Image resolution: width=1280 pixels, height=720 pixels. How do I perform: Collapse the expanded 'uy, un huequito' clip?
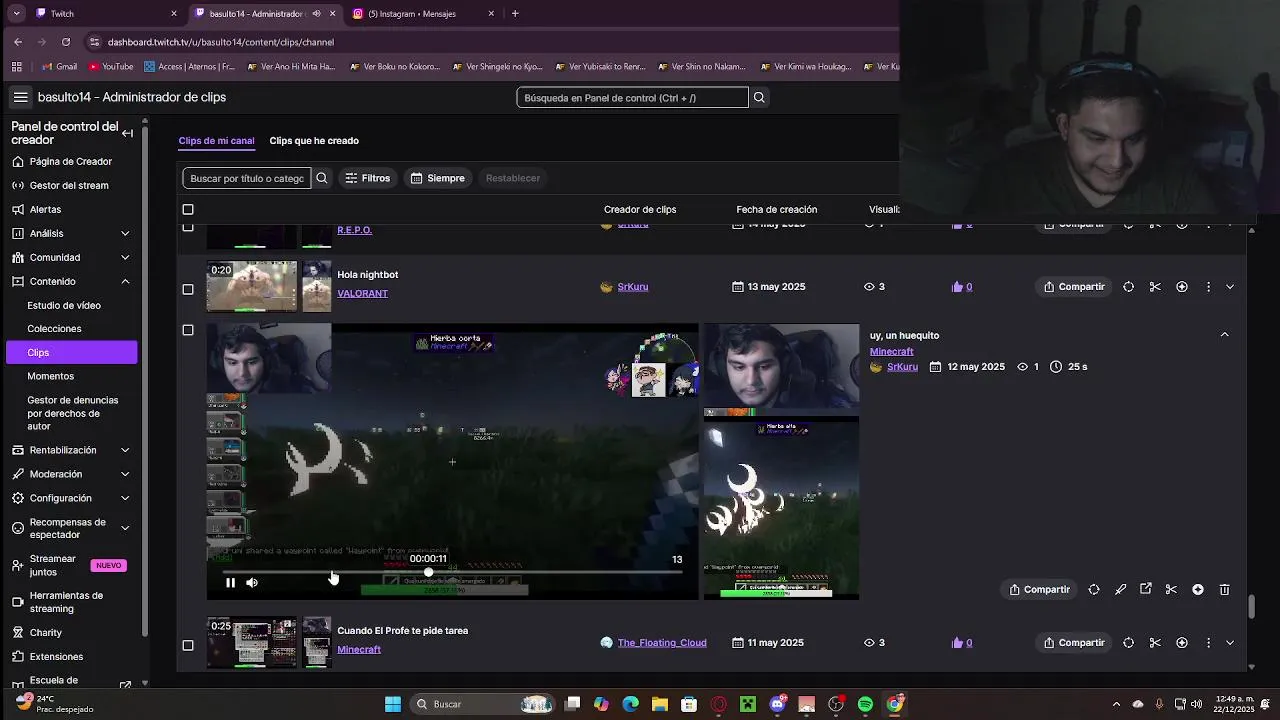coord(1224,335)
